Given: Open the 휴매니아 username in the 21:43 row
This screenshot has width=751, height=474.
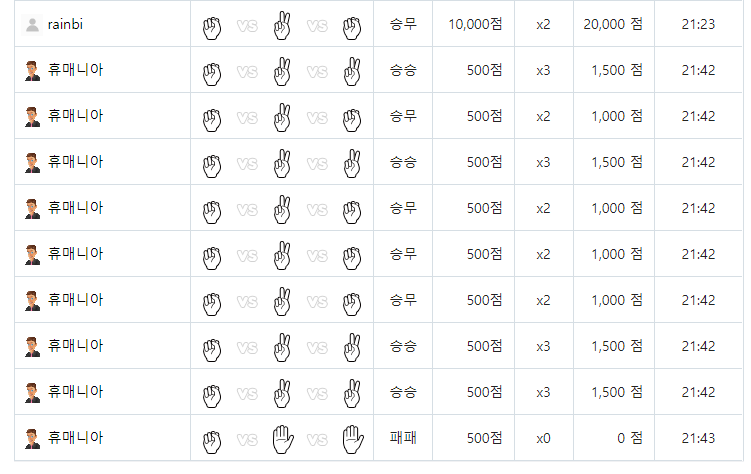Looking at the screenshot, I should click(x=75, y=438).
